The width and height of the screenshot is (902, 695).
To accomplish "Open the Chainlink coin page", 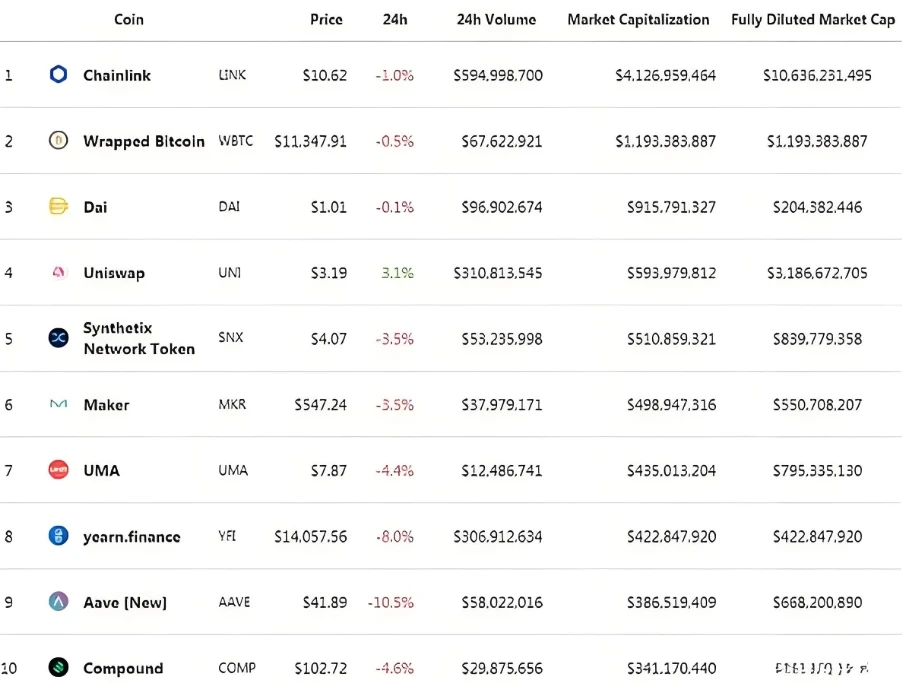I will (117, 75).
